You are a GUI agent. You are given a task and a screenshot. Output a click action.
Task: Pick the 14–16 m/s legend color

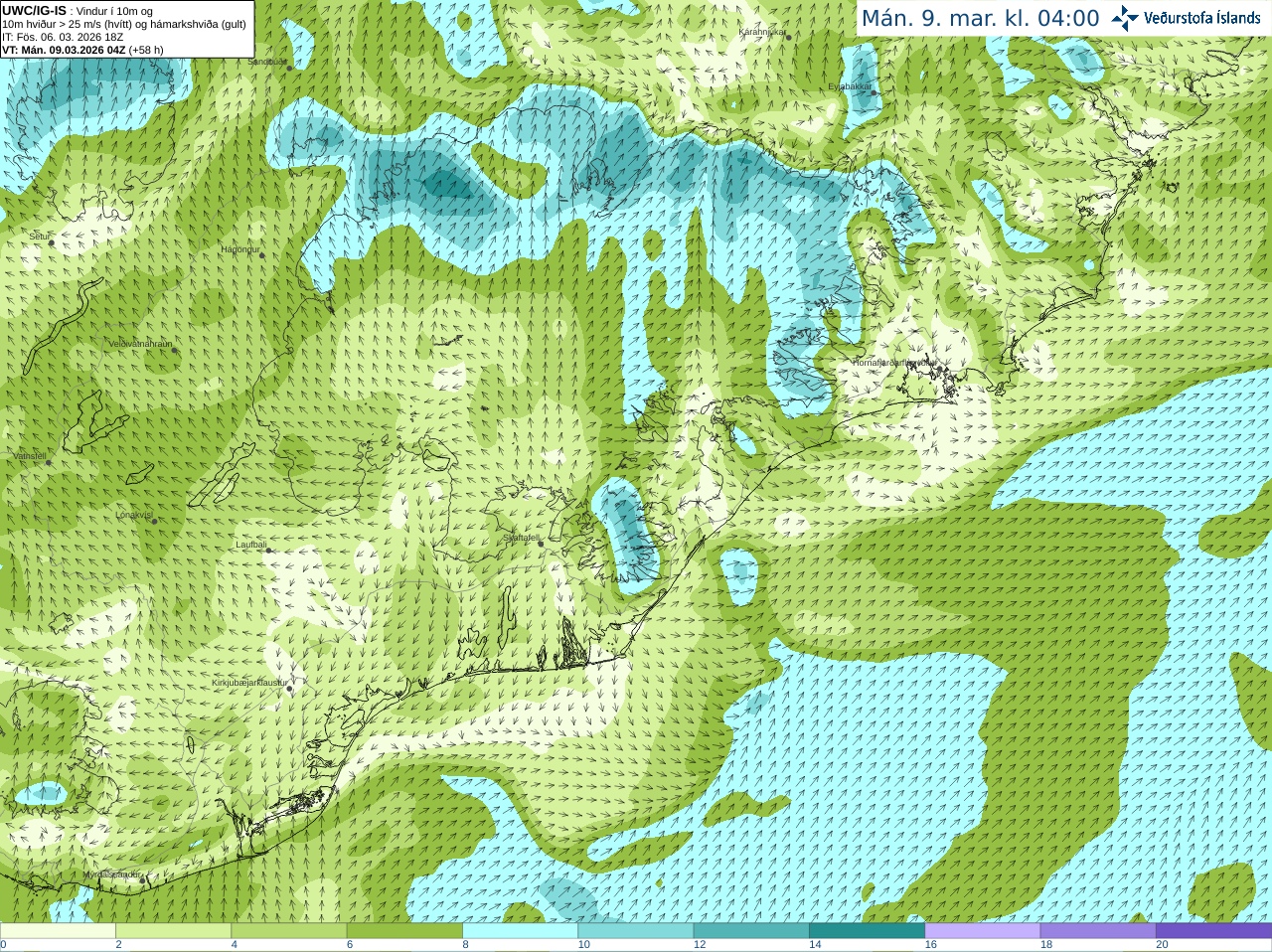(867, 931)
